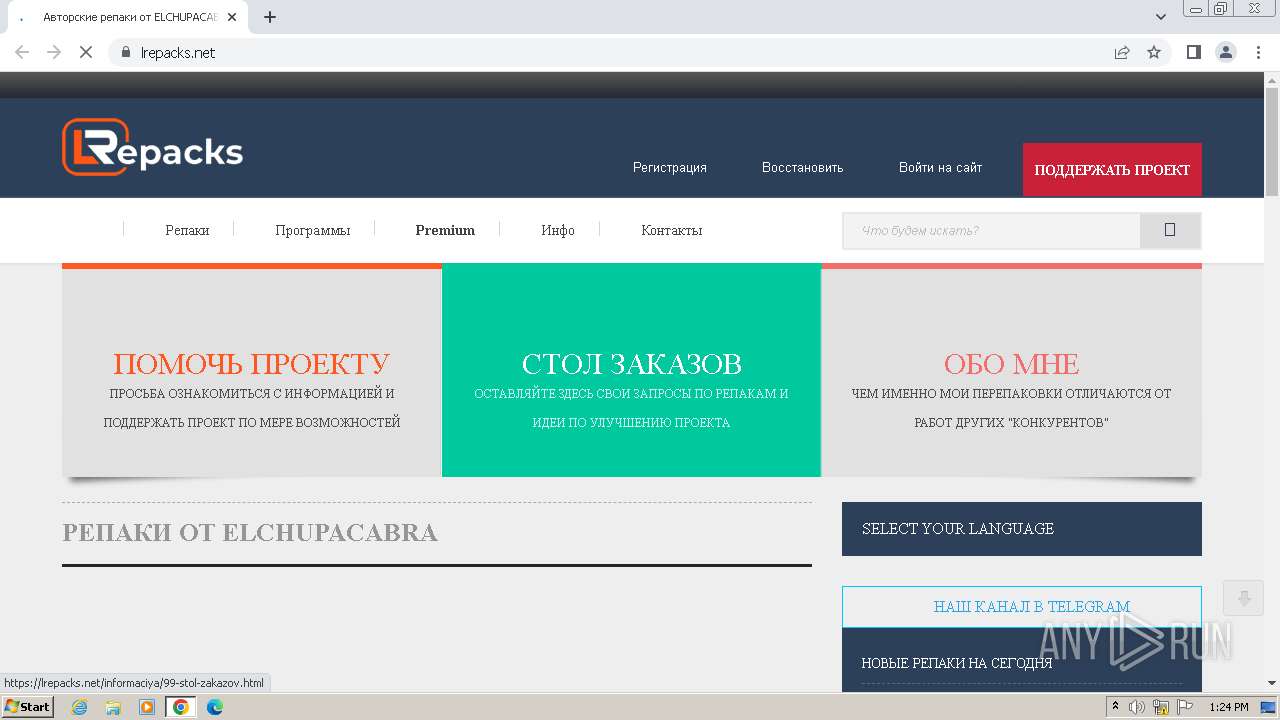The width and height of the screenshot is (1280, 720).
Task: Open the Репаки menu item
Action: coord(187,230)
